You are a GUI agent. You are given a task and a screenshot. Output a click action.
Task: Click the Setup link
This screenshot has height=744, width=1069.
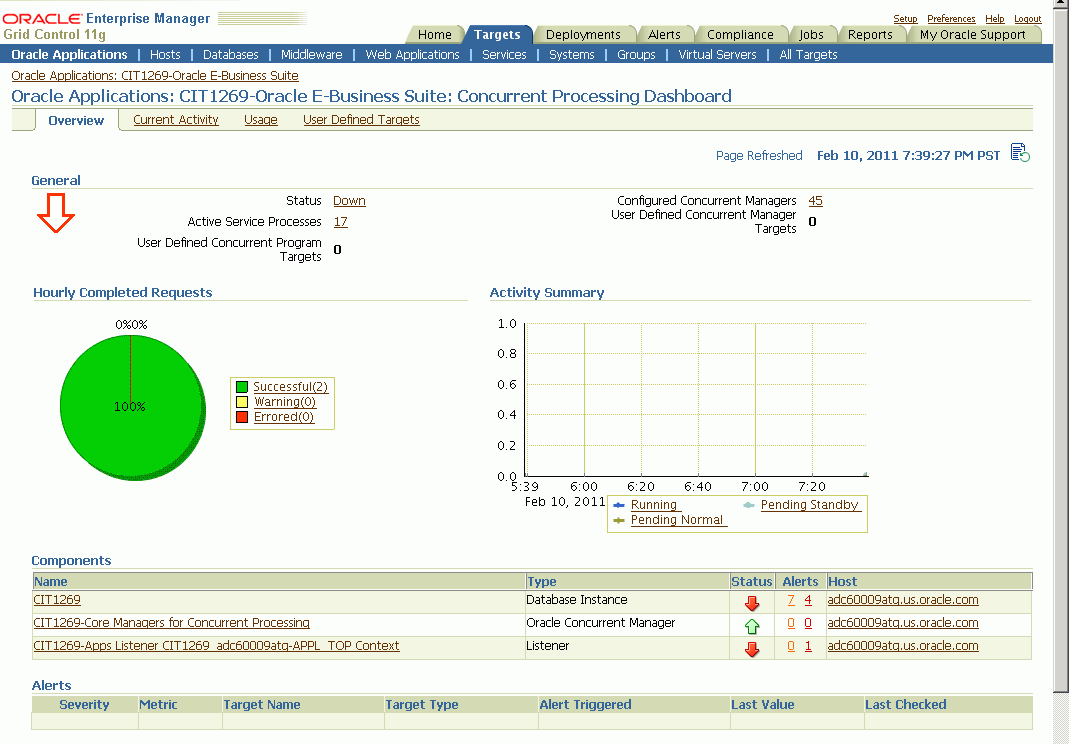pos(905,19)
